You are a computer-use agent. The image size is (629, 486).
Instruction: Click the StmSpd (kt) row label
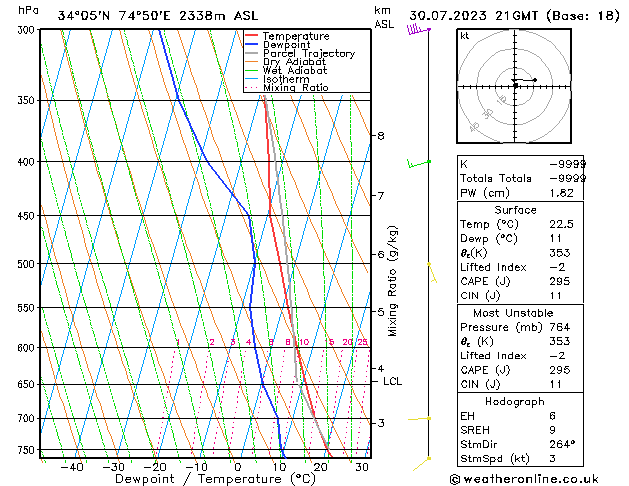495,458
